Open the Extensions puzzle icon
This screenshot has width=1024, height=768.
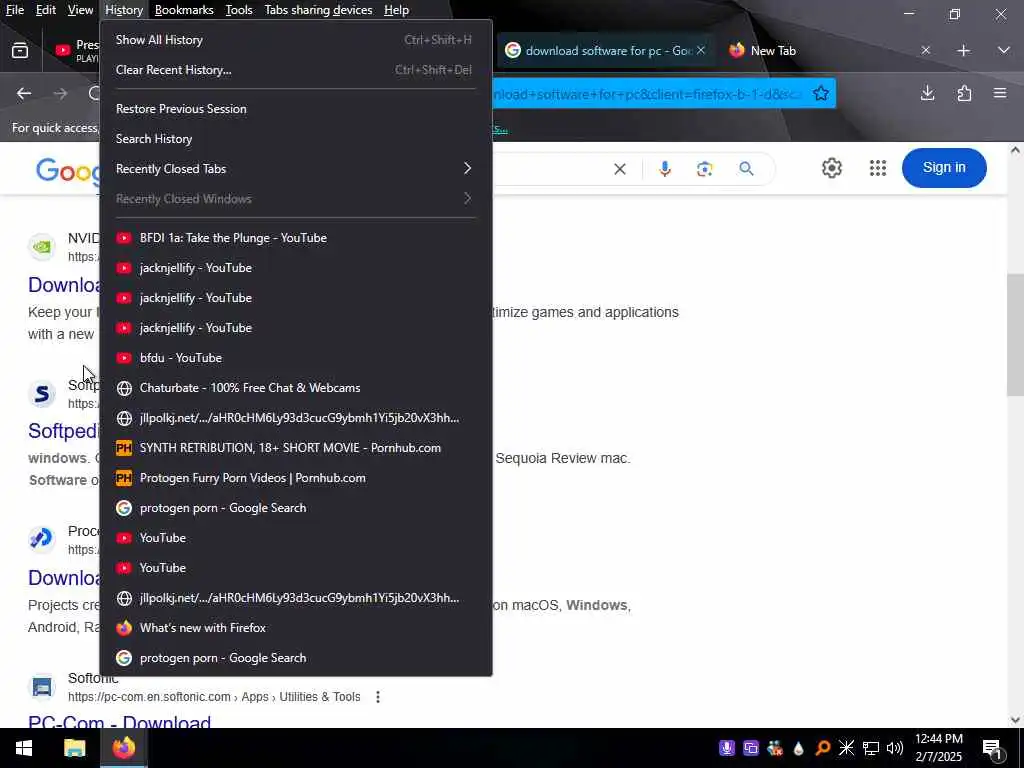pos(964,93)
